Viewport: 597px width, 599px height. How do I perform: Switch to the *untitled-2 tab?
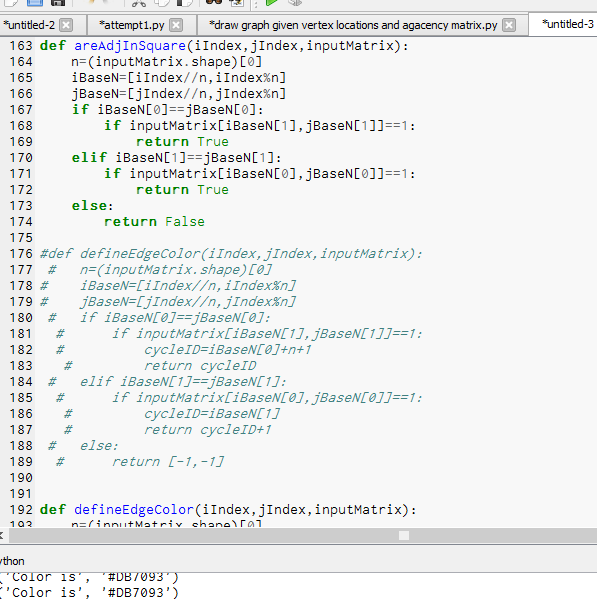tap(29, 25)
